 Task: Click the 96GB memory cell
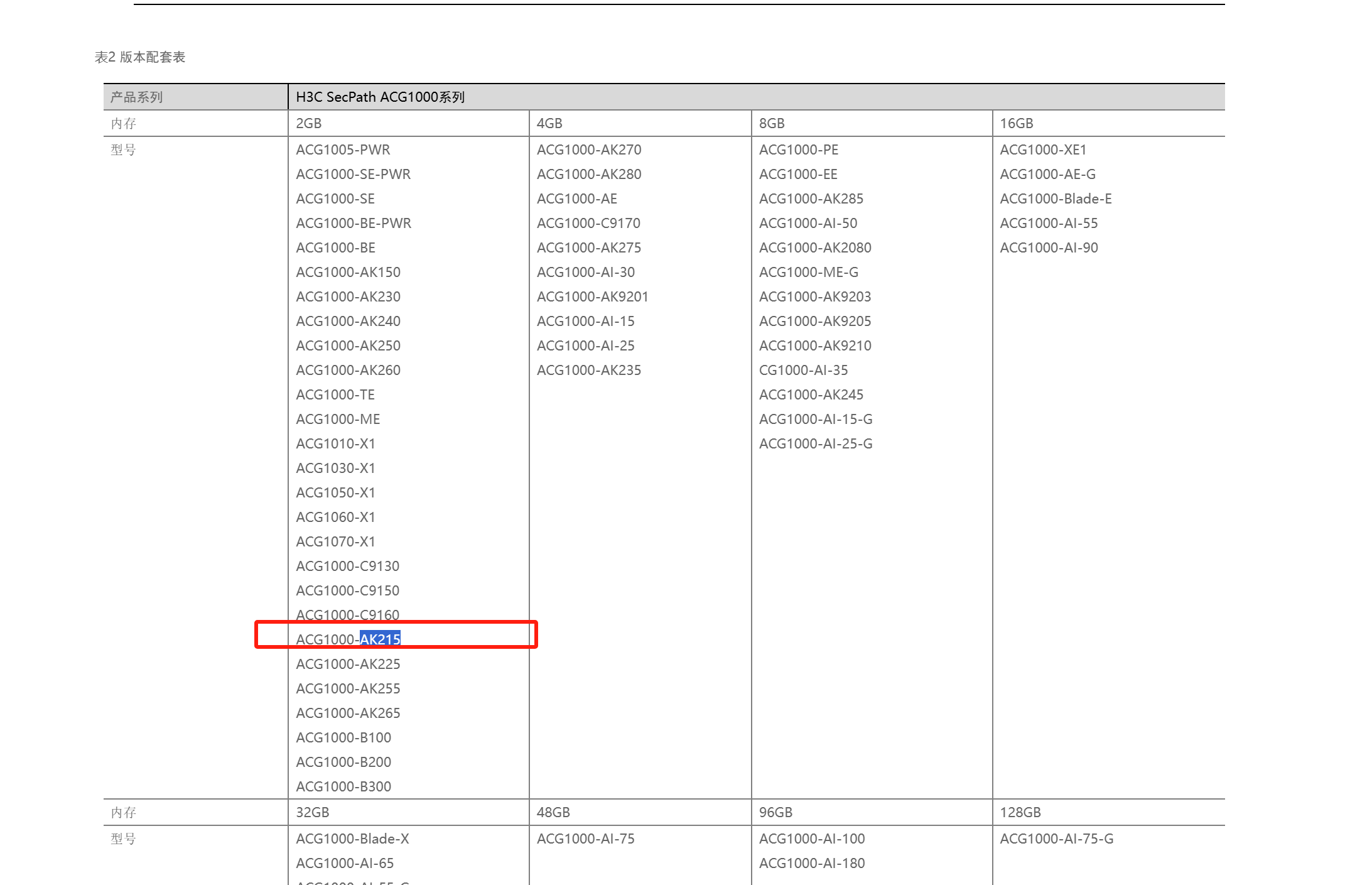tap(775, 812)
